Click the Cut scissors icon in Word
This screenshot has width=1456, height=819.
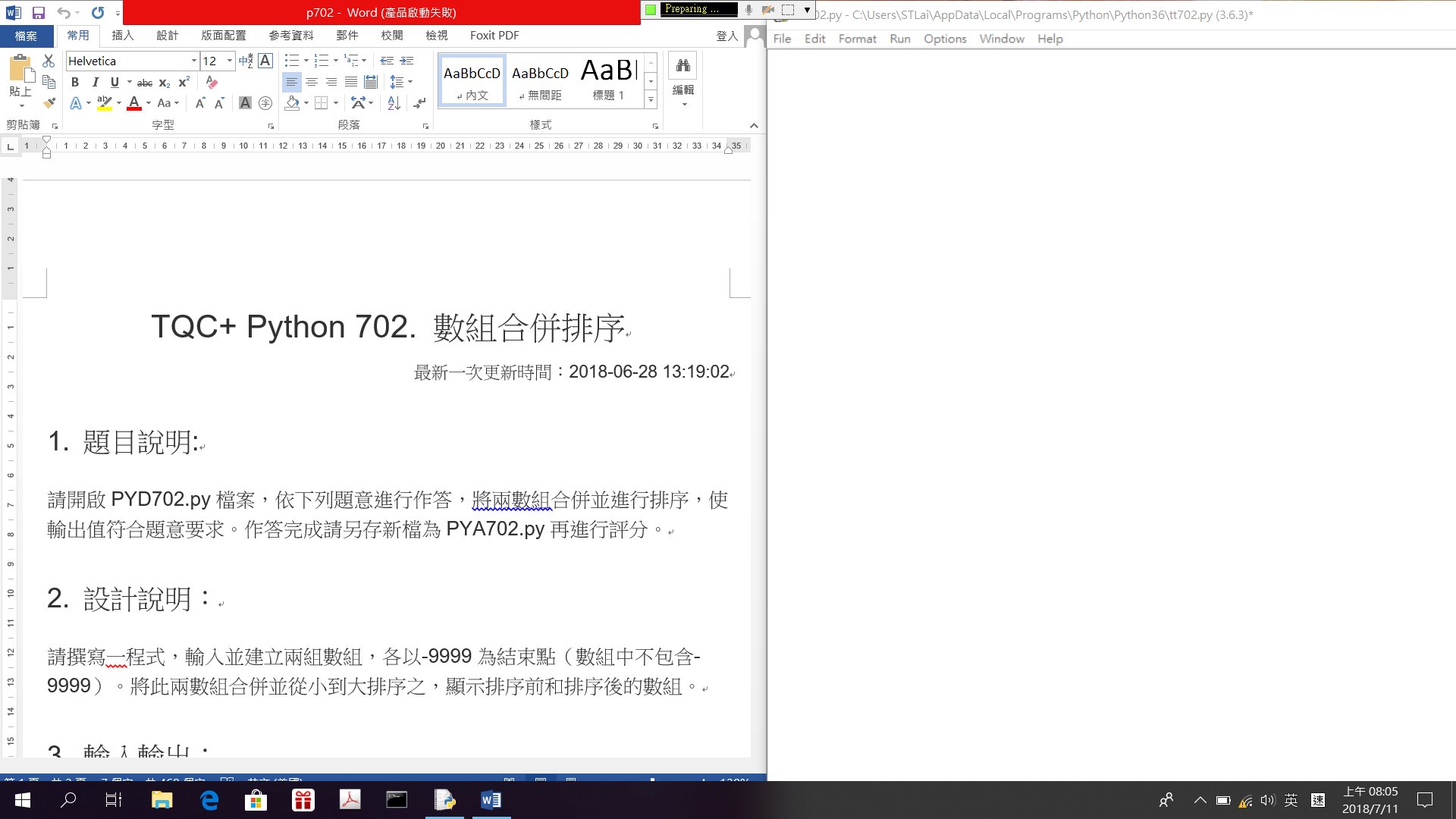coord(49,61)
